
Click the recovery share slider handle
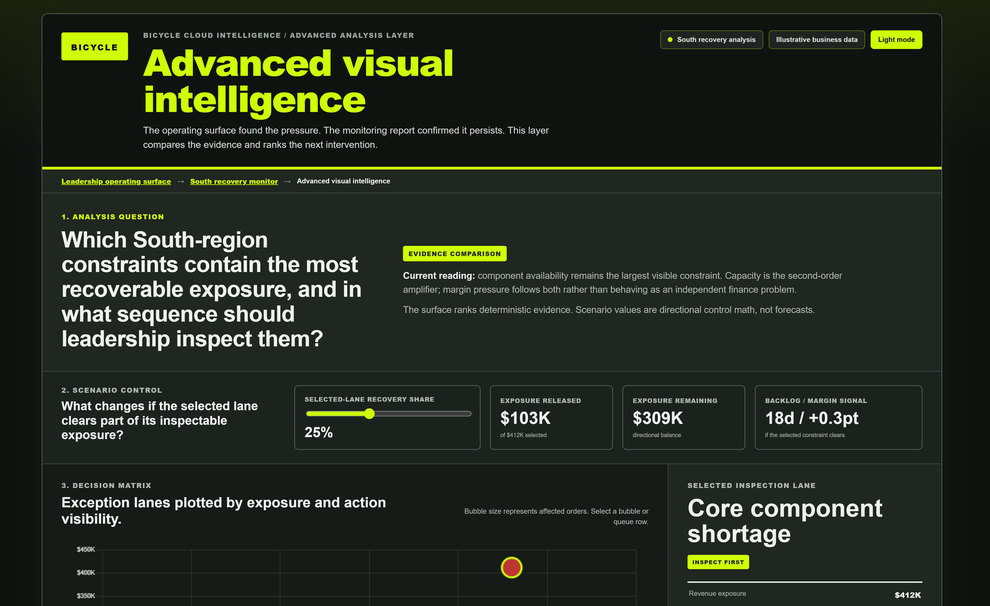tap(369, 413)
